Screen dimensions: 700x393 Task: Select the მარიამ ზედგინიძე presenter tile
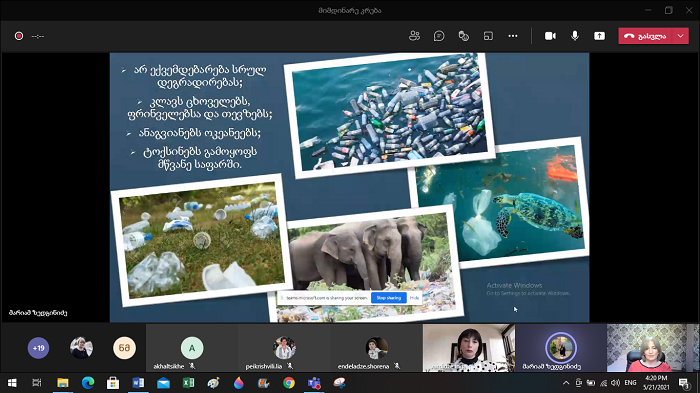[x=561, y=348]
